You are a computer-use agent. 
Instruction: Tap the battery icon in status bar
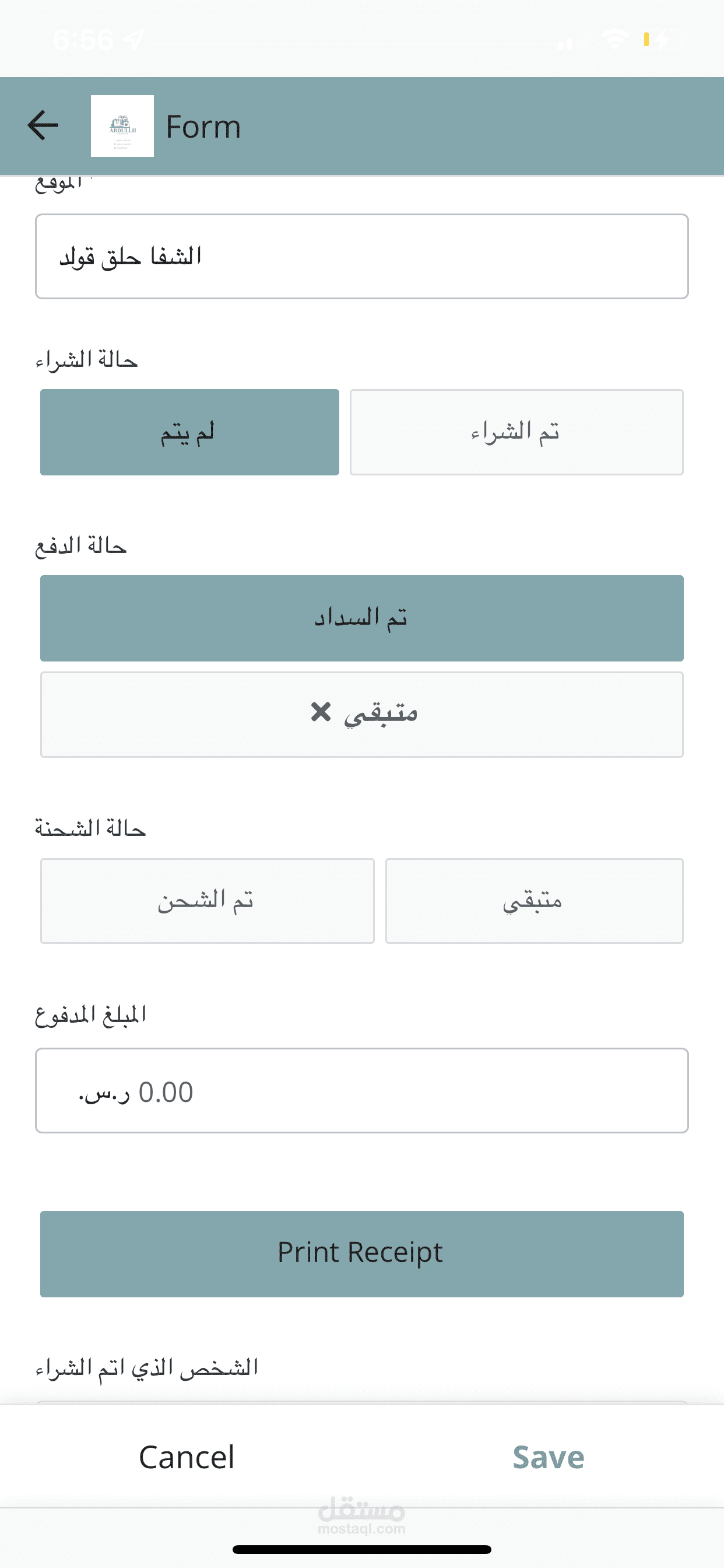(x=663, y=40)
